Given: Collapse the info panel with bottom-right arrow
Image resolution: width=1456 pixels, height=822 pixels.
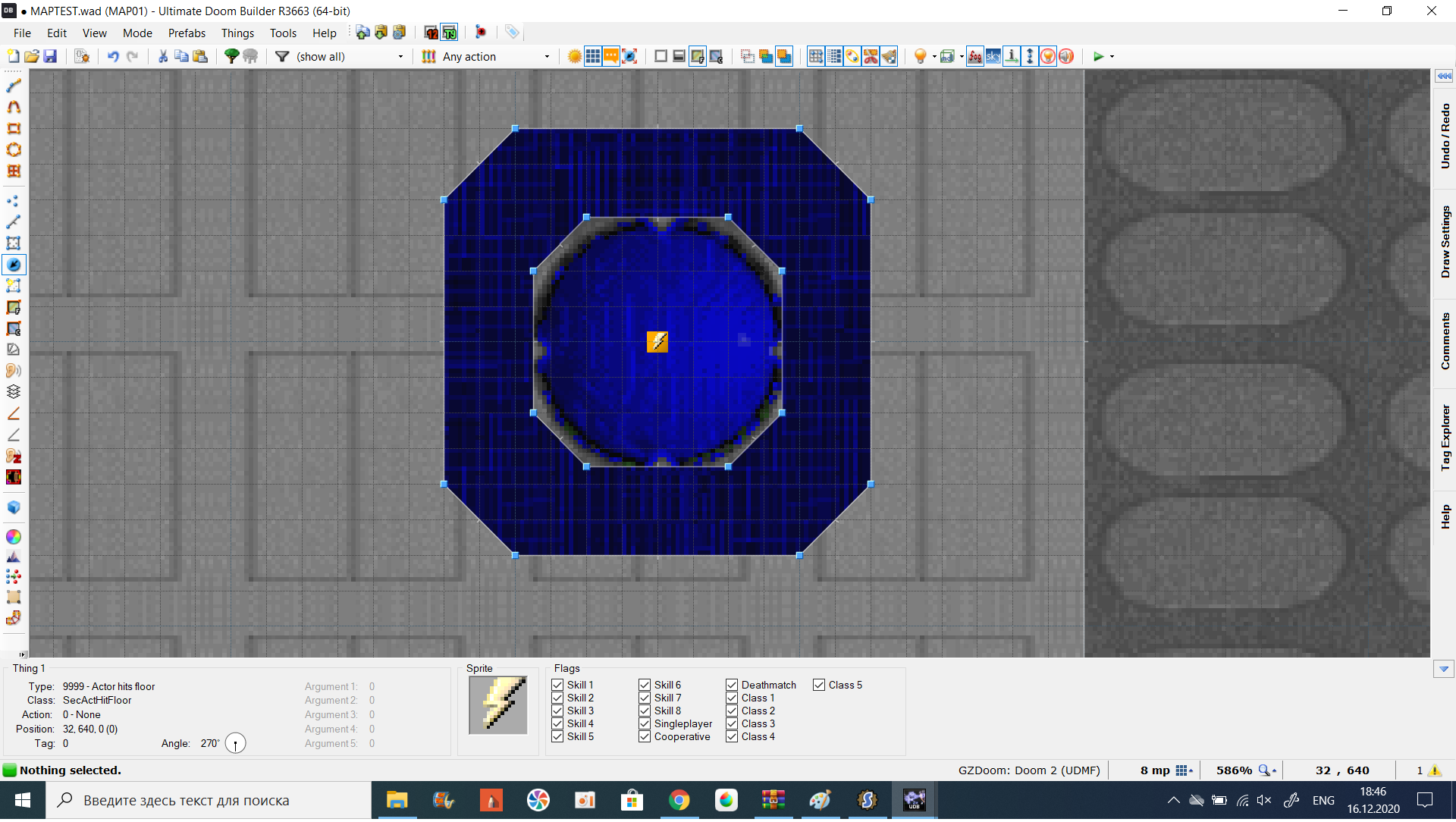Looking at the screenshot, I should point(1444,670).
